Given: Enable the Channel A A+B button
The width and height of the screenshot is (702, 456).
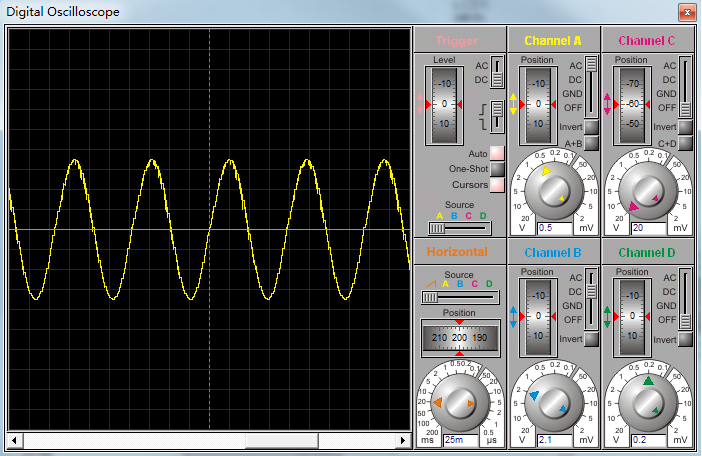Looking at the screenshot, I should point(592,143).
